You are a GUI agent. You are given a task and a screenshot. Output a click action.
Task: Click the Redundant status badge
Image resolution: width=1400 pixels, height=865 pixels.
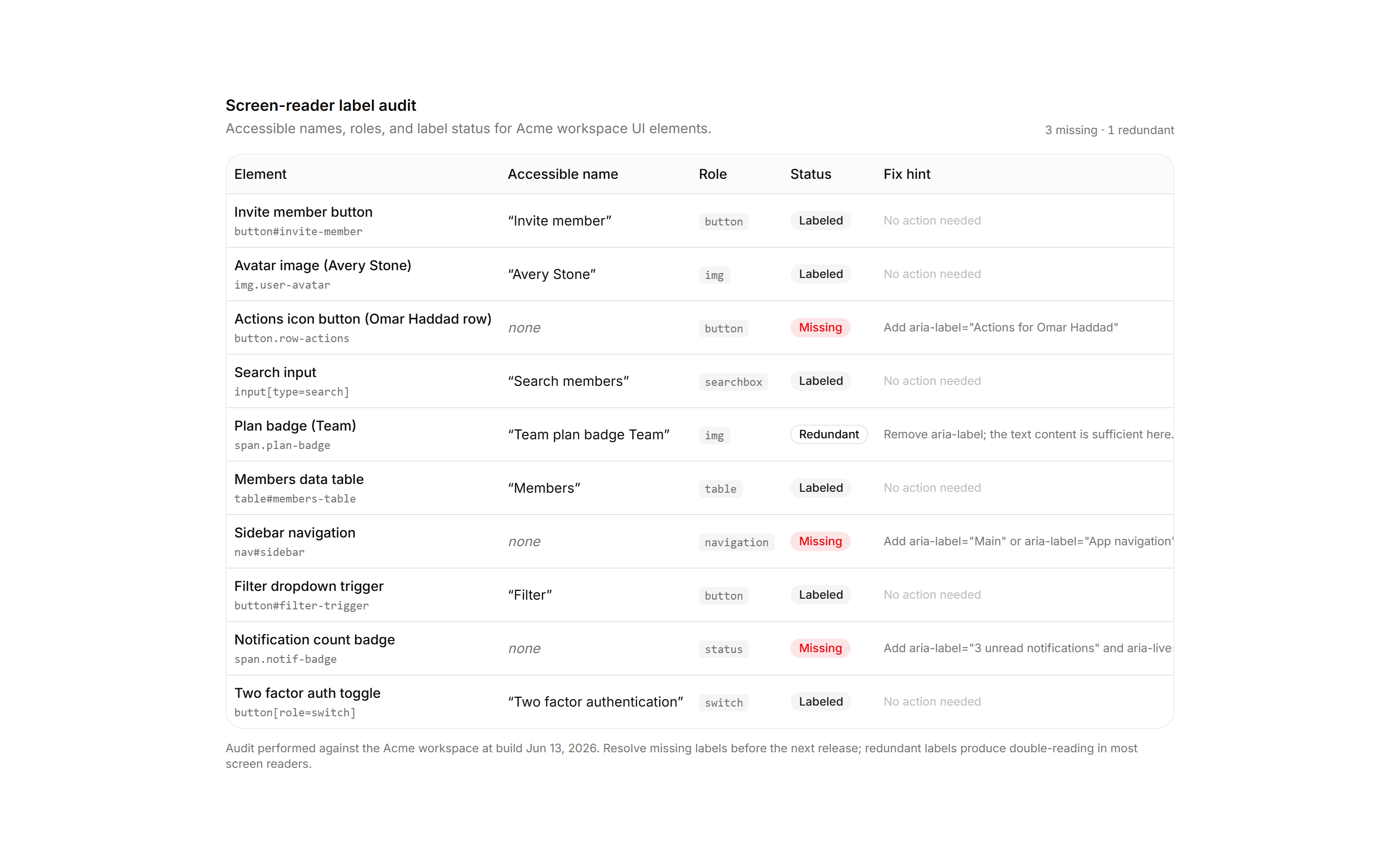coord(828,434)
